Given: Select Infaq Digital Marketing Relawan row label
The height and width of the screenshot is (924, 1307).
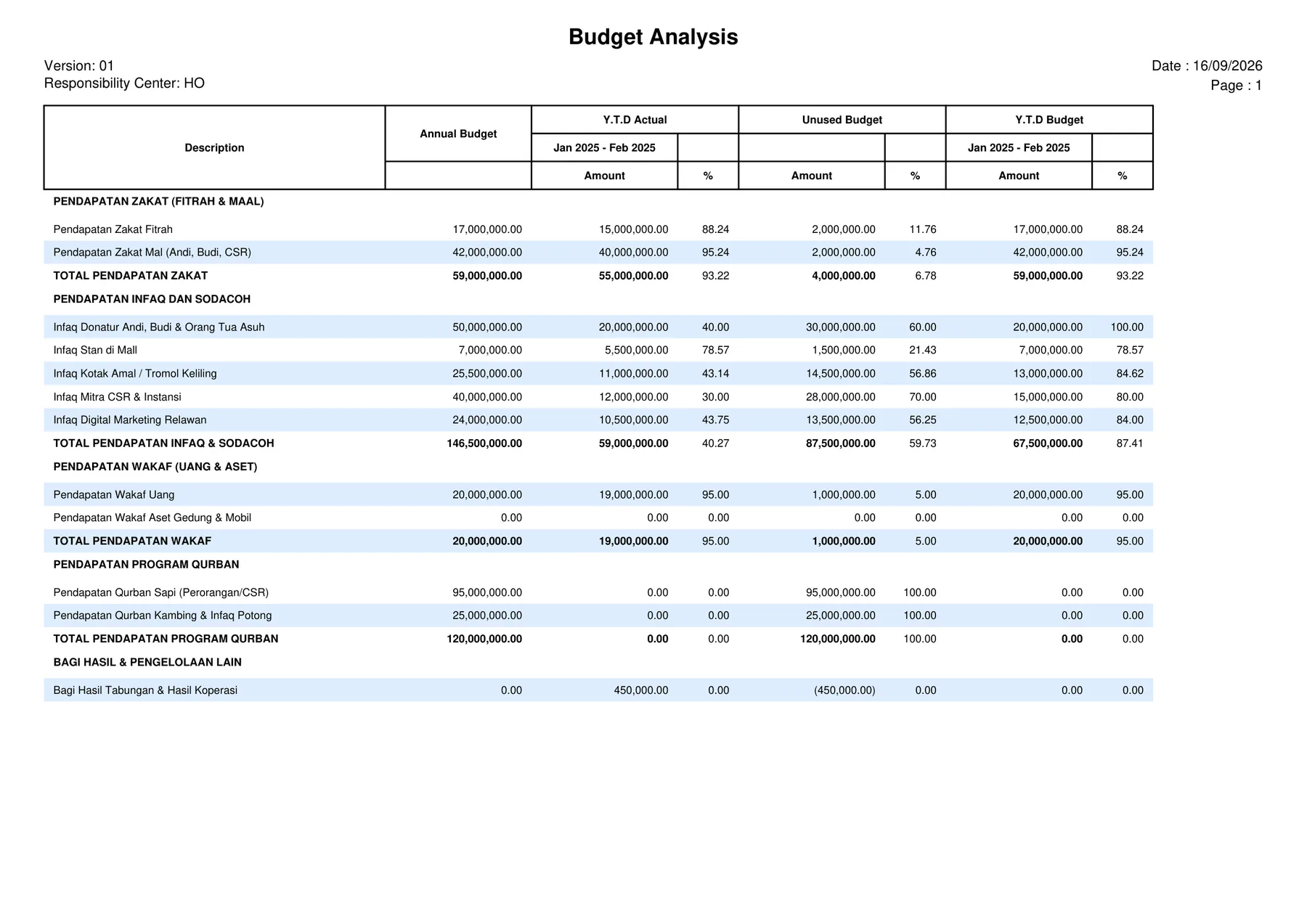Looking at the screenshot, I should [129, 420].
